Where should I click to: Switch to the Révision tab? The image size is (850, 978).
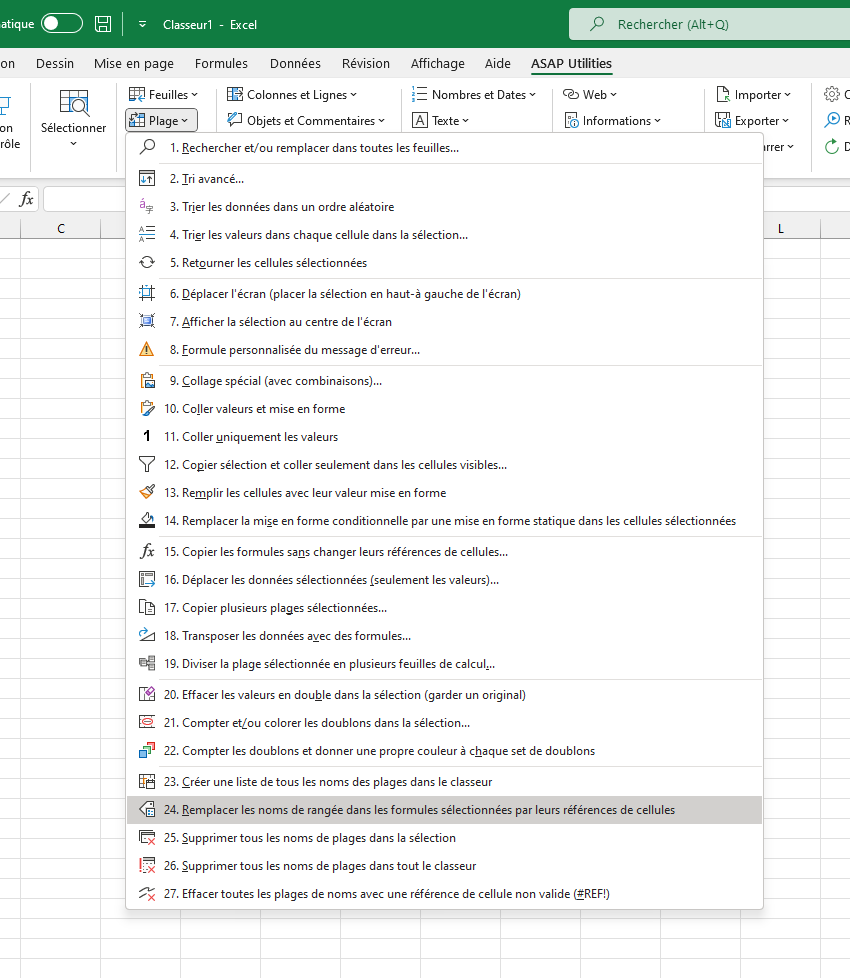coord(366,63)
